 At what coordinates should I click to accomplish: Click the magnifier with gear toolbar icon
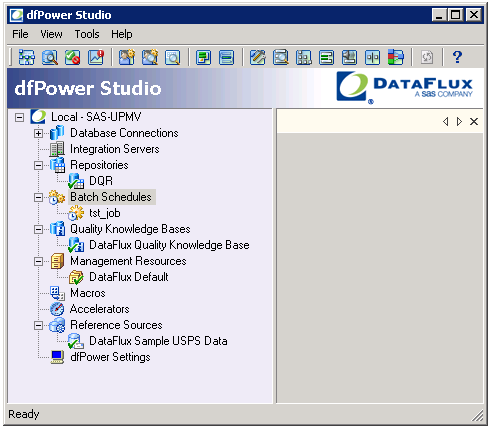click(x=150, y=57)
